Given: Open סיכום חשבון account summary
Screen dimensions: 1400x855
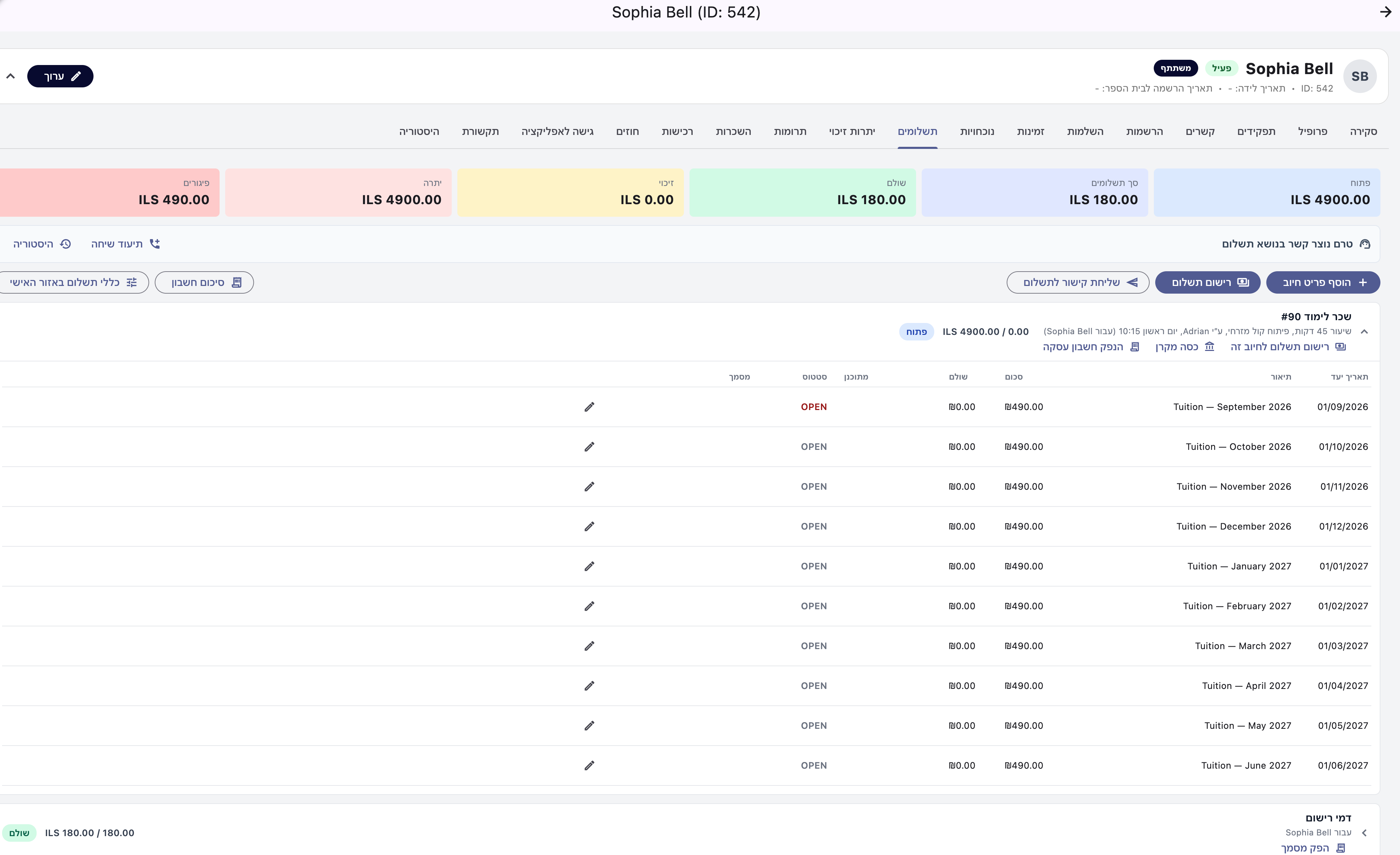Looking at the screenshot, I should tap(204, 282).
